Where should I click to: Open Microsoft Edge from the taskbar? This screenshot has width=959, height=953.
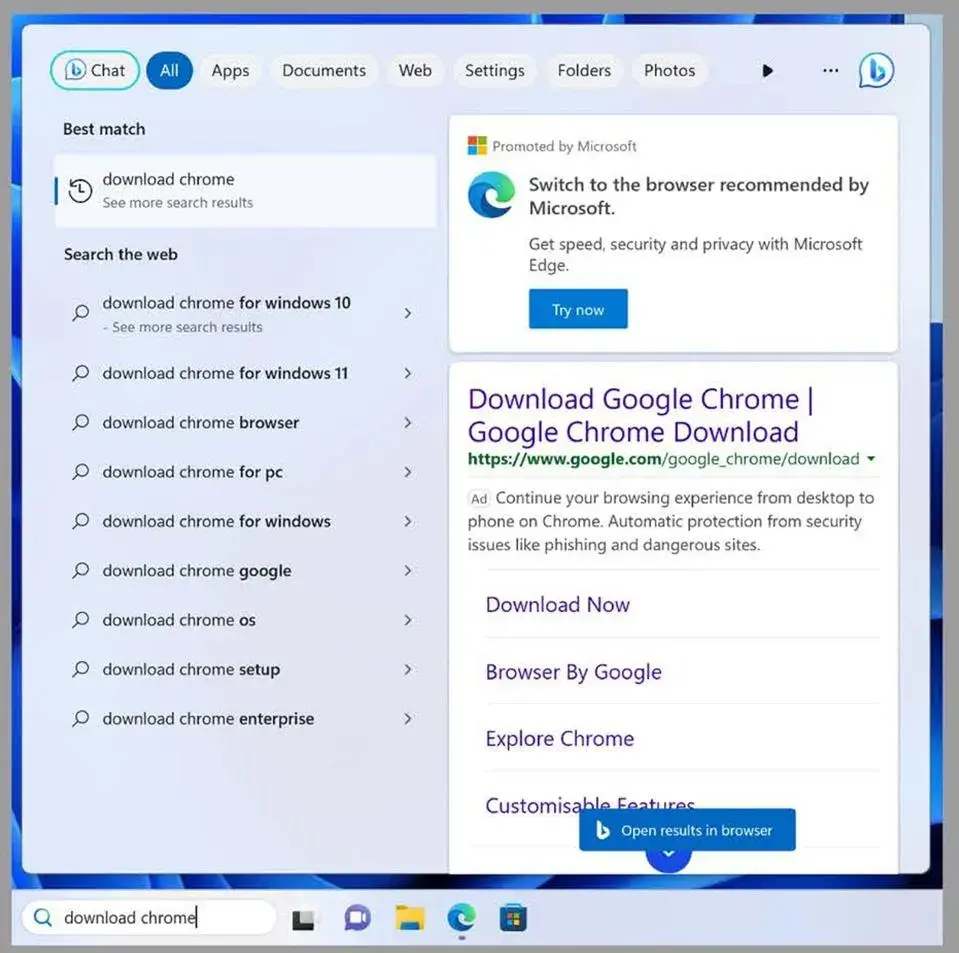coord(461,918)
